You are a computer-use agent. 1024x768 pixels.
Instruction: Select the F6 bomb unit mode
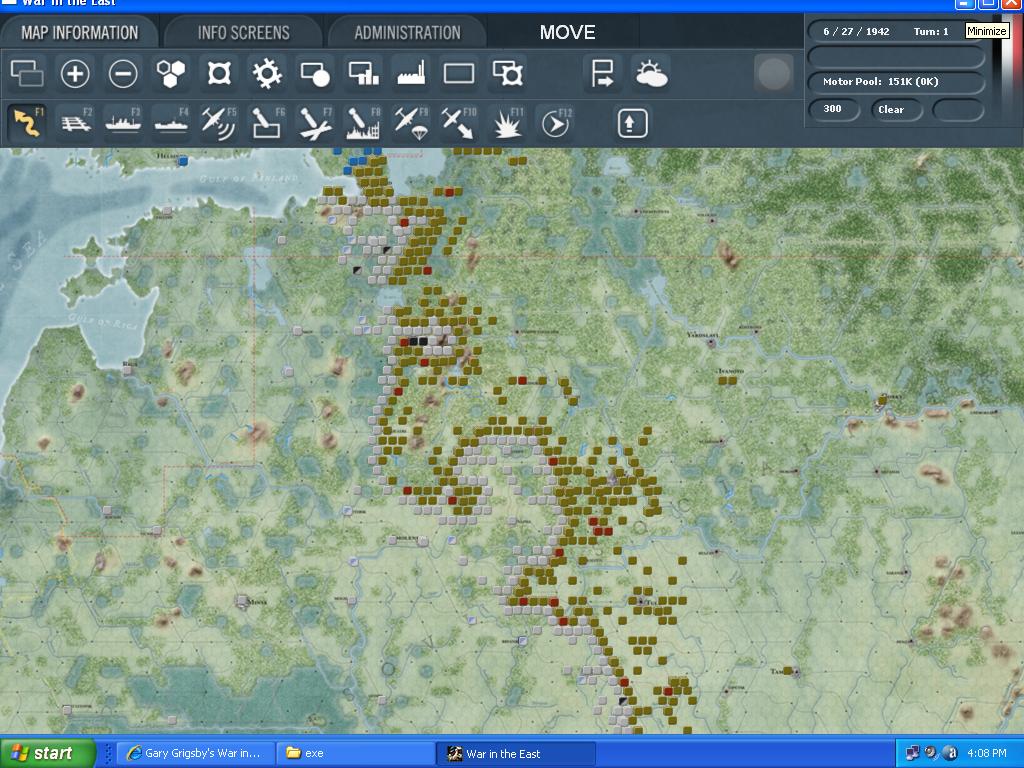(x=267, y=123)
